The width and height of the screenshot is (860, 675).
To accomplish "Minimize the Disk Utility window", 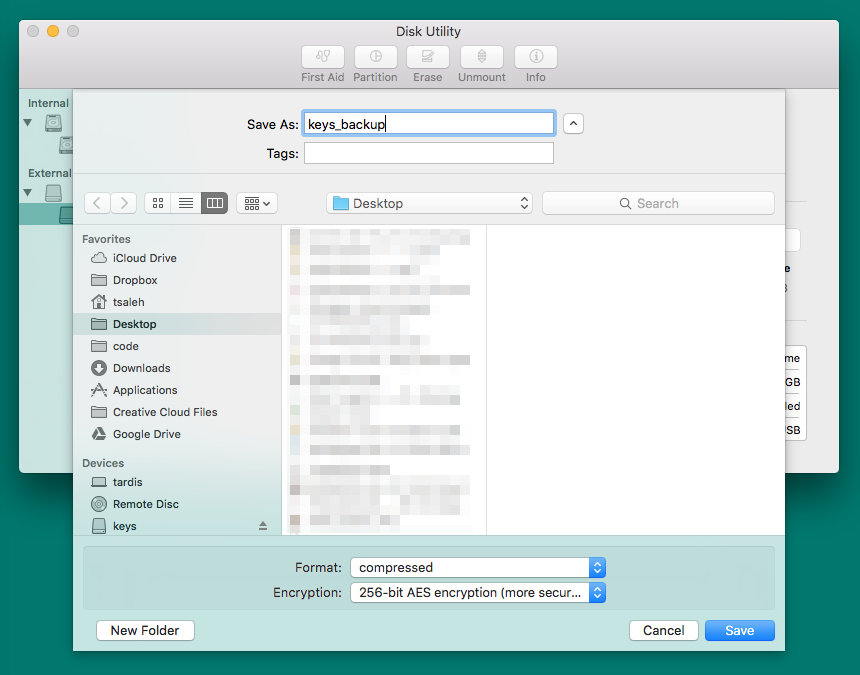I will click(x=53, y=31).
